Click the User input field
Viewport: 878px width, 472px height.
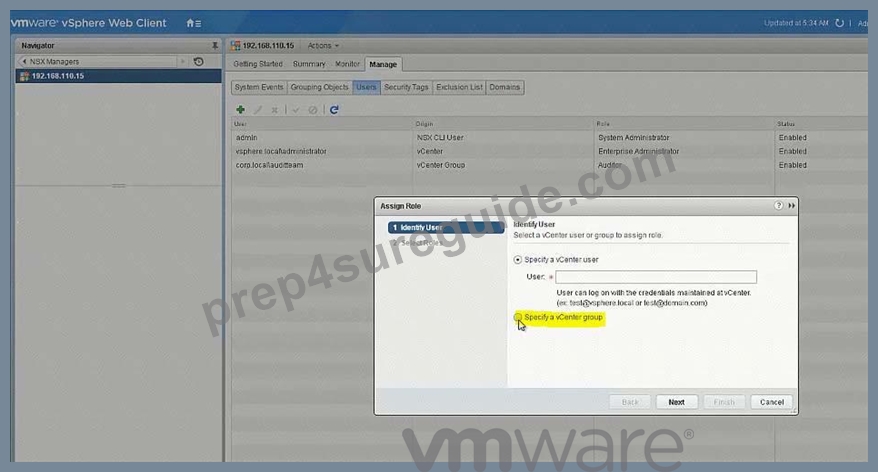[x=656, y=277]
